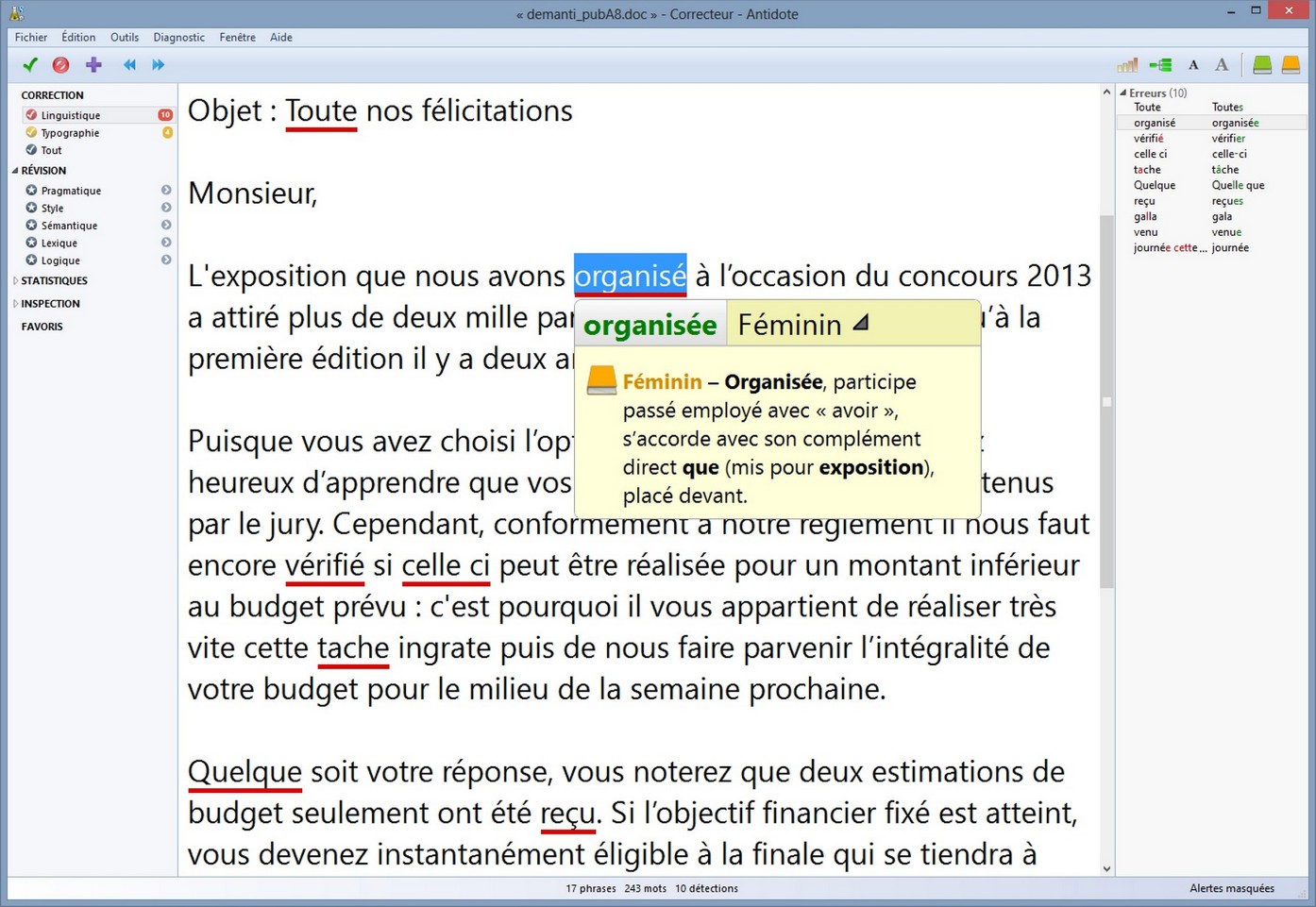Click the Antidote app icon in the title bar
The height and width of the screenshot is (907, 1316).
click(x=16, y=13)
